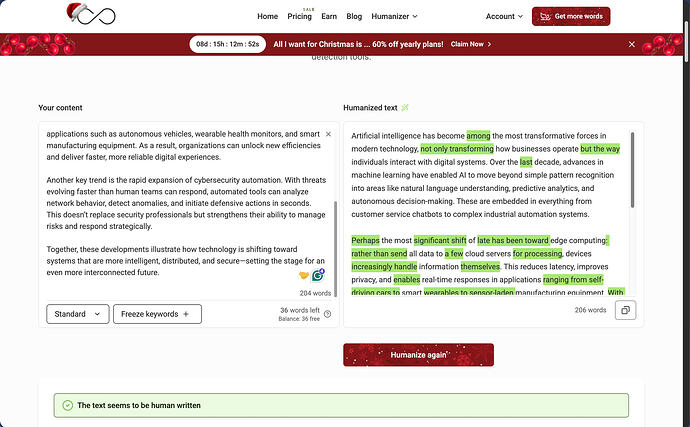Screen dimensions: 690x427
Task: Click highlighted word 'Perhaps'
Action: pos(365,240)
